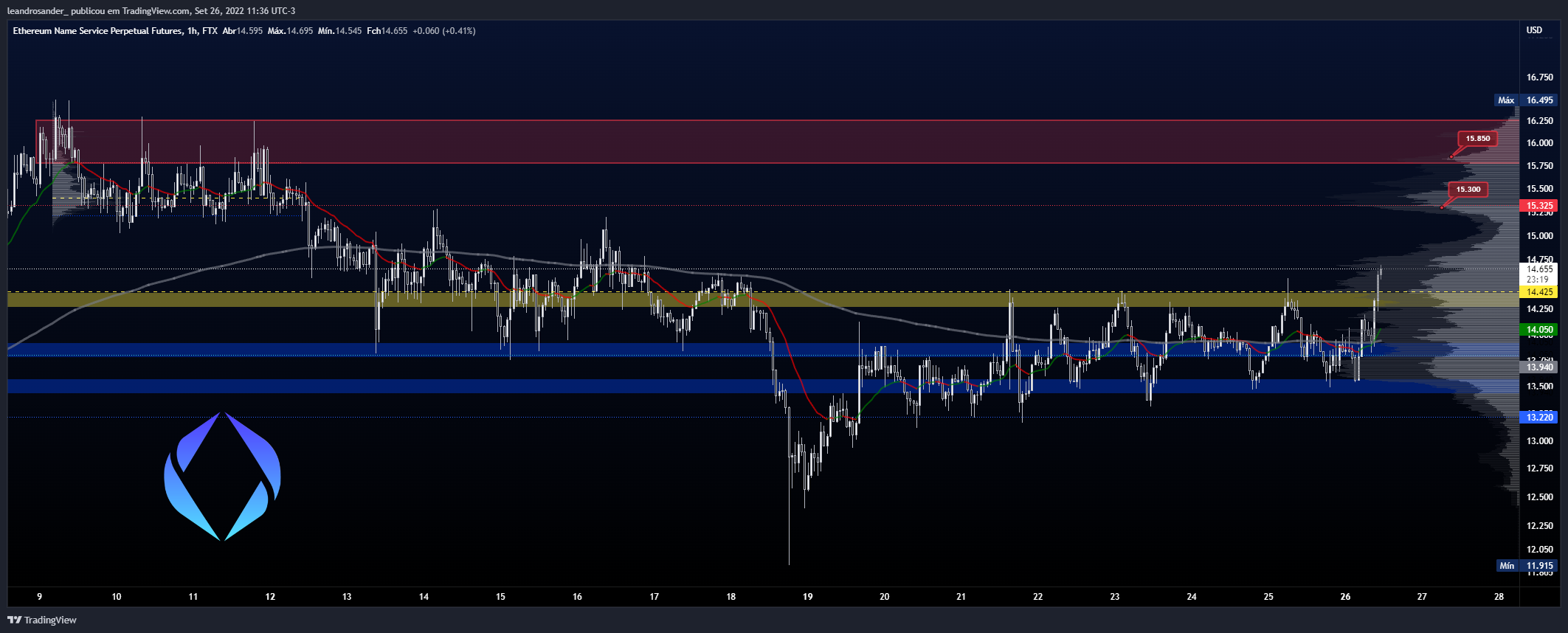1568x633 pixels.
Task: Select date 26 on the time axis
Action: (1345, 597)
